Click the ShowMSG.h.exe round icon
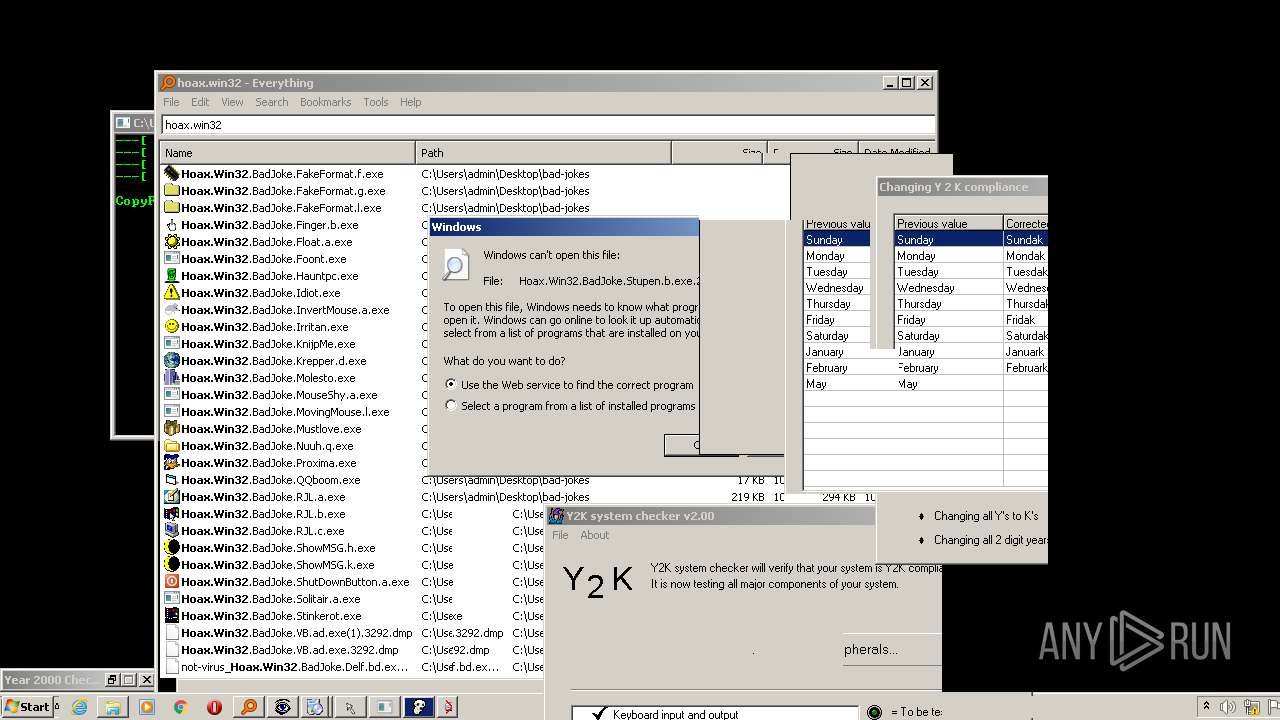The height and width of the screenshot is (720, 1280). click(172, 548)
